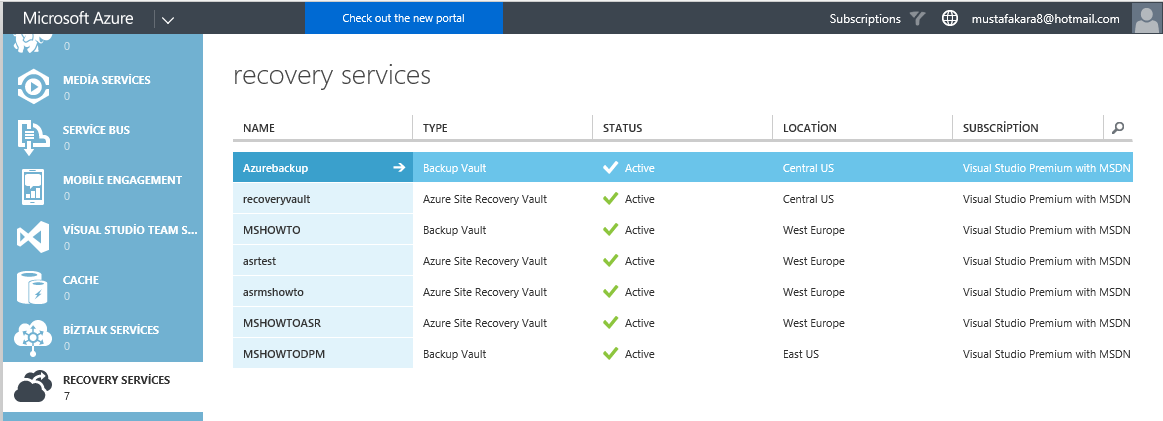Select the CACHE menu label
The image size is (1163, 421).
click(x=81, y=280)
